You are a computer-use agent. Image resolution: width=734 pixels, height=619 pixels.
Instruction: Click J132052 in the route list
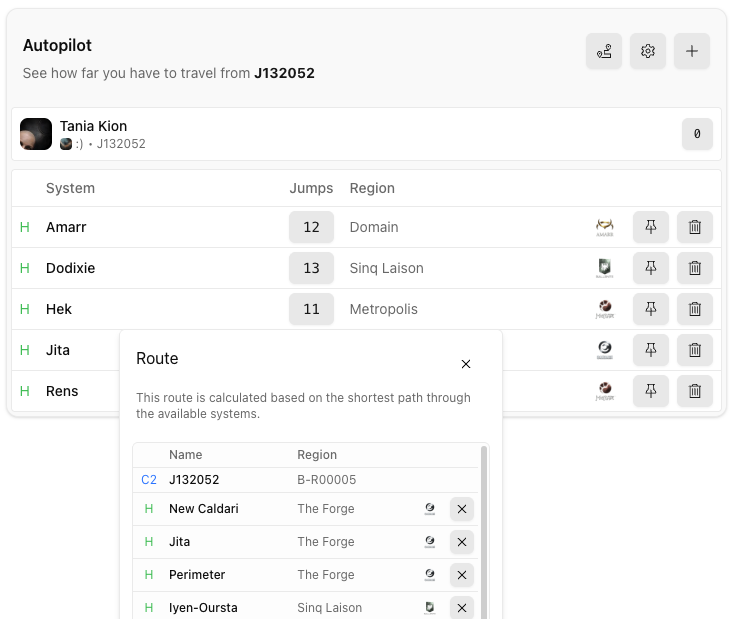tap(194, 480)
